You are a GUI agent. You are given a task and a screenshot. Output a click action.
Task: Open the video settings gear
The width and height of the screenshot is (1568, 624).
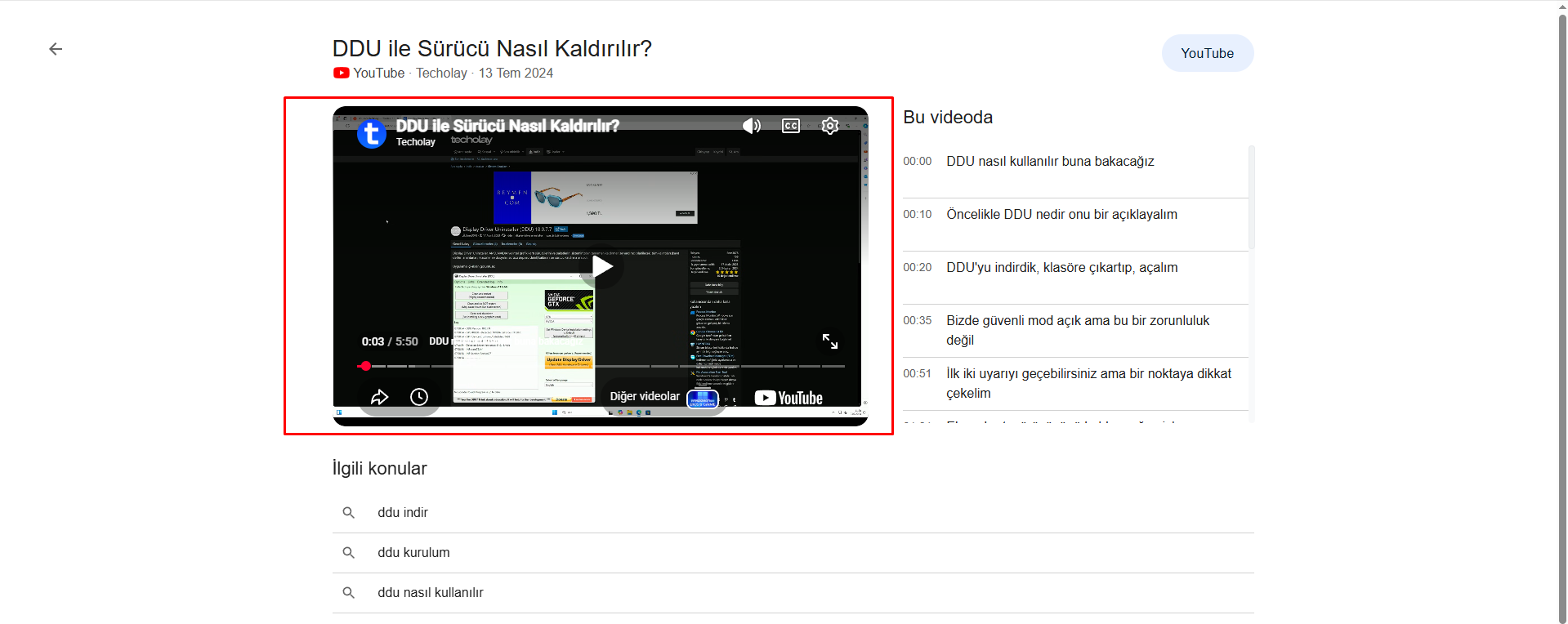tap(830, 126)
